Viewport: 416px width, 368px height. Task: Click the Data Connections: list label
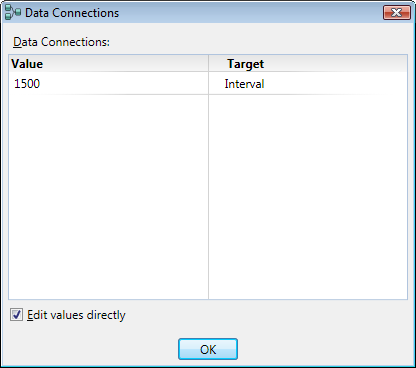point(61,42)
